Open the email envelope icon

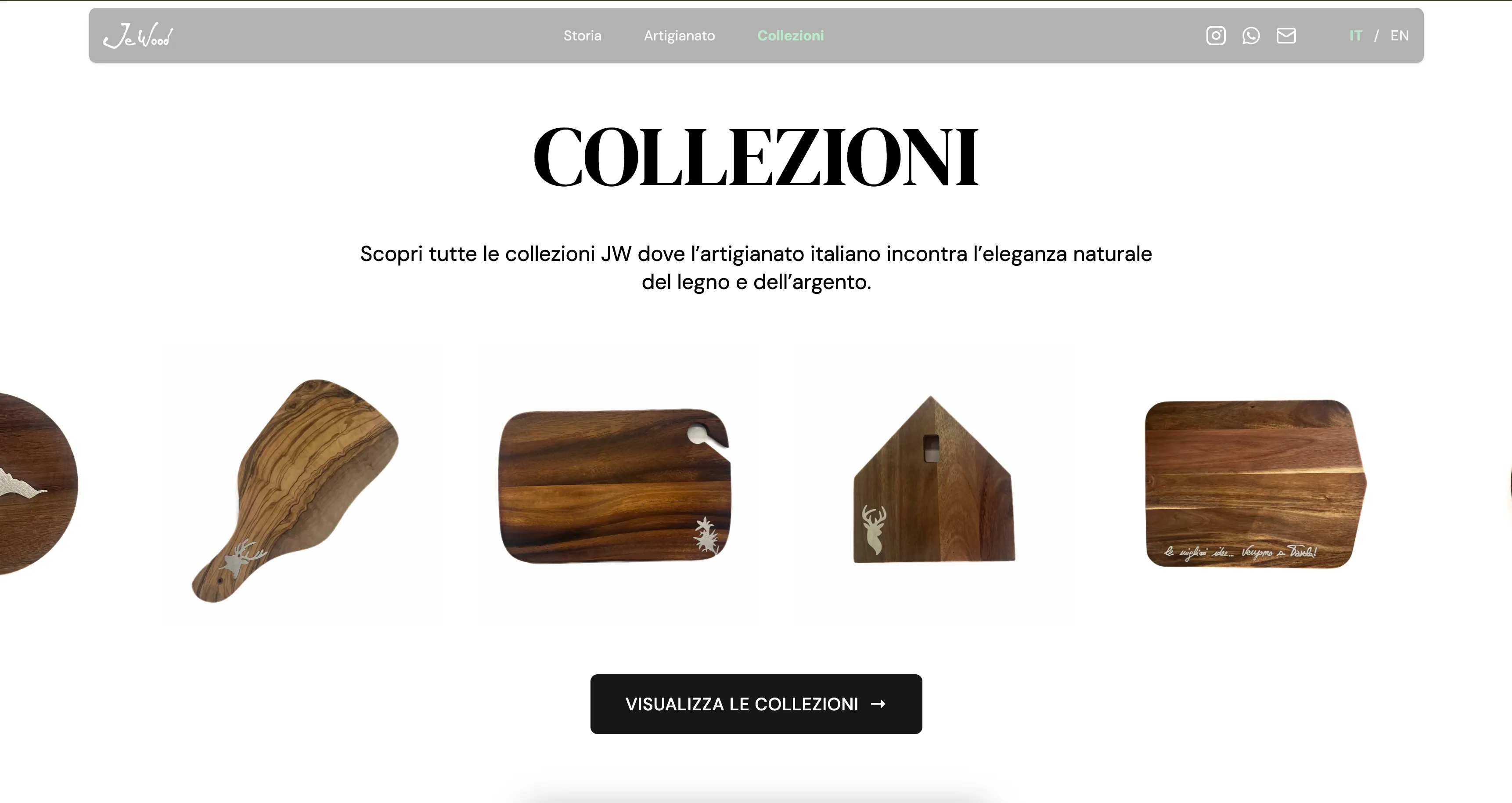[1286, 35]
